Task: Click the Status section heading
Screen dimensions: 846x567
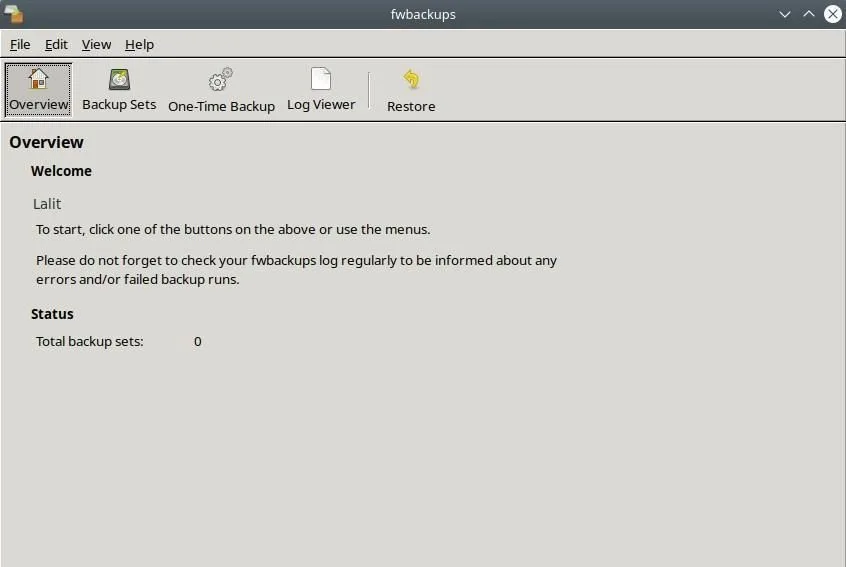Action: click(x=52, y=314)
